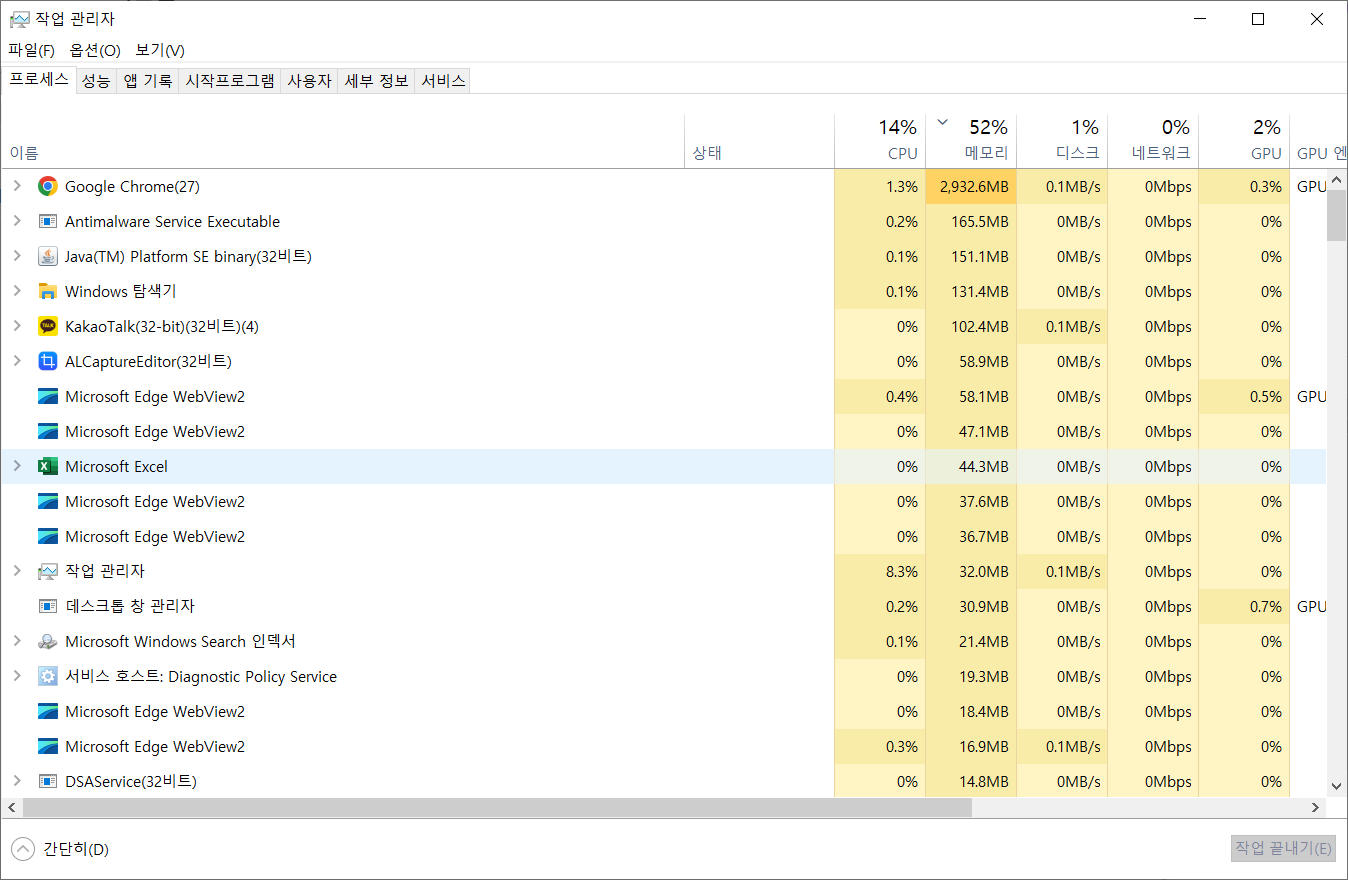Screen dimensions: 1348x880
Task: Click the KakaoTalk process icon
Action: point(47,326)
